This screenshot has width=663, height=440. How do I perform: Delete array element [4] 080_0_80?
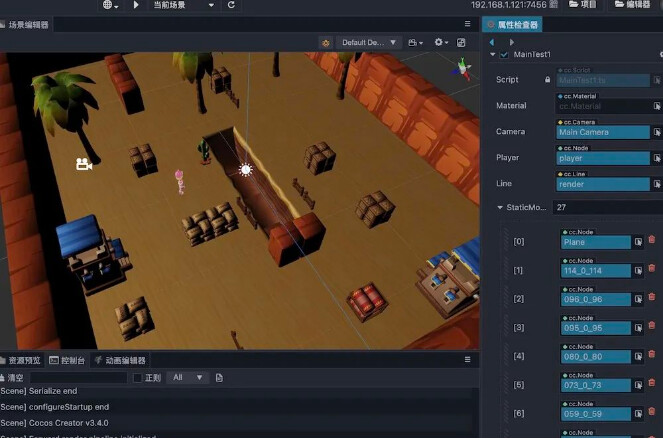(x=652, y=354)
